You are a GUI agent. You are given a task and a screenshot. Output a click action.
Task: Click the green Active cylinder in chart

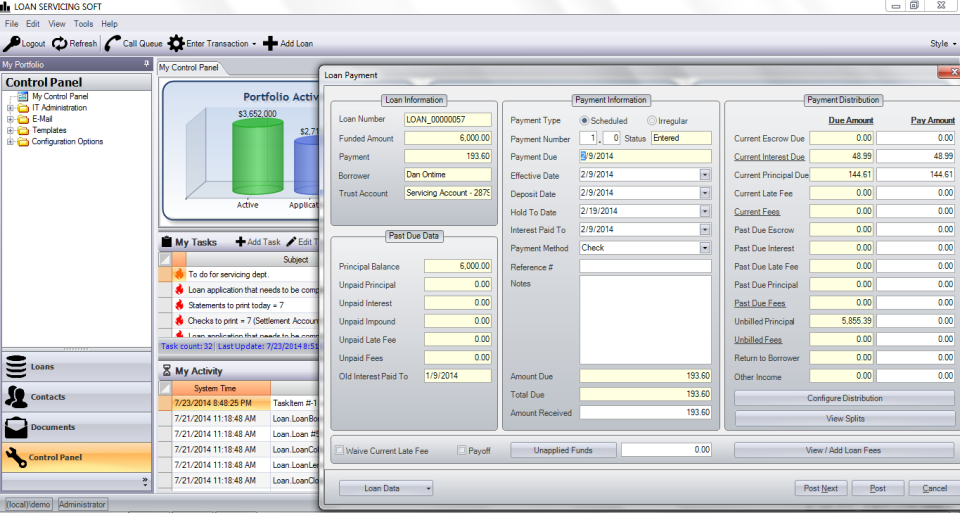click(x=258, y=158)
